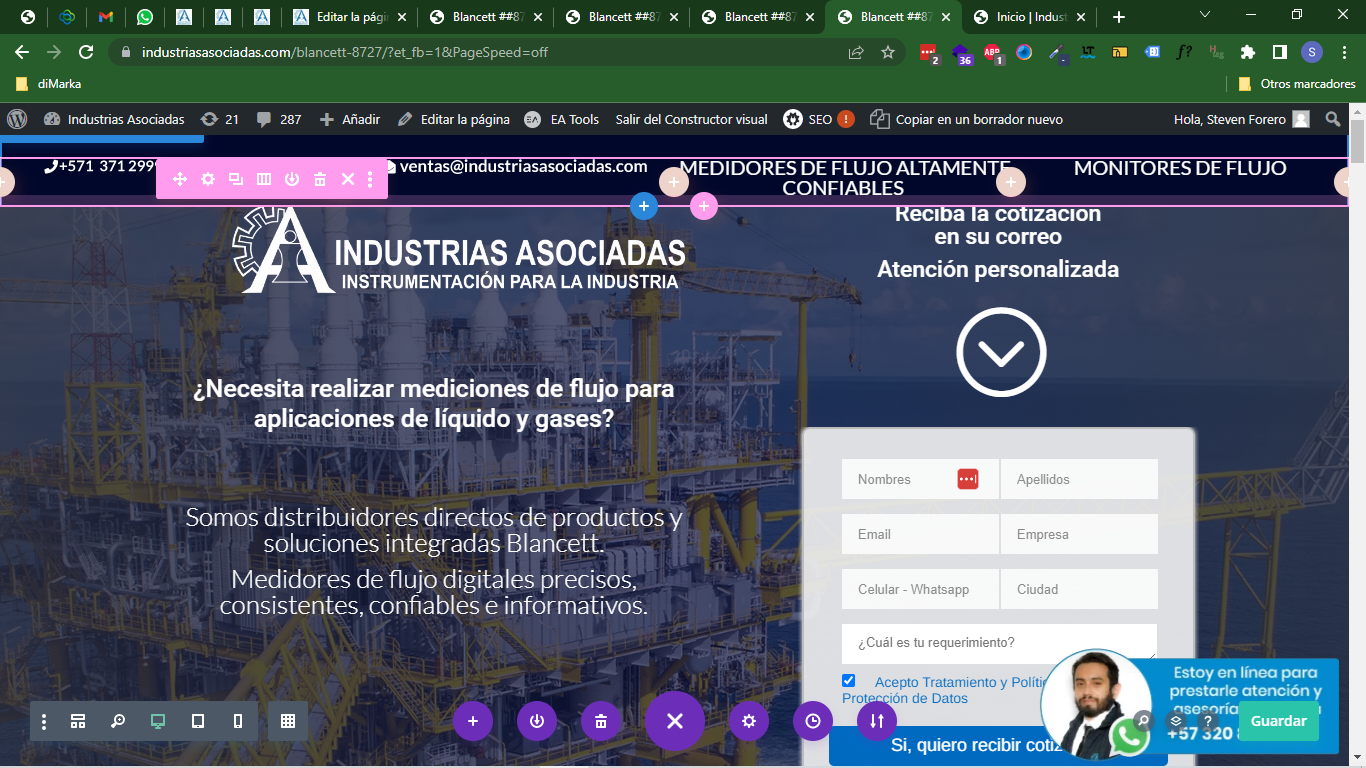Load from library purple plus button
The height and width of the screenshot is (768, 1366).
(x=473, y=721)
